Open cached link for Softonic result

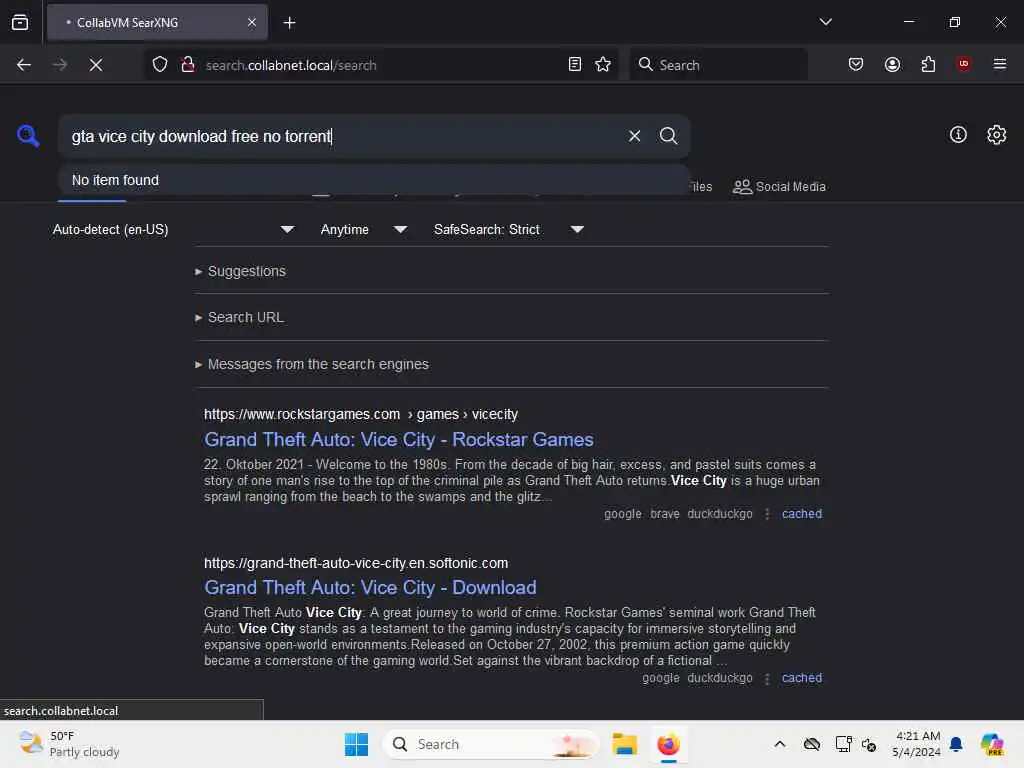[x=802, y=678]
